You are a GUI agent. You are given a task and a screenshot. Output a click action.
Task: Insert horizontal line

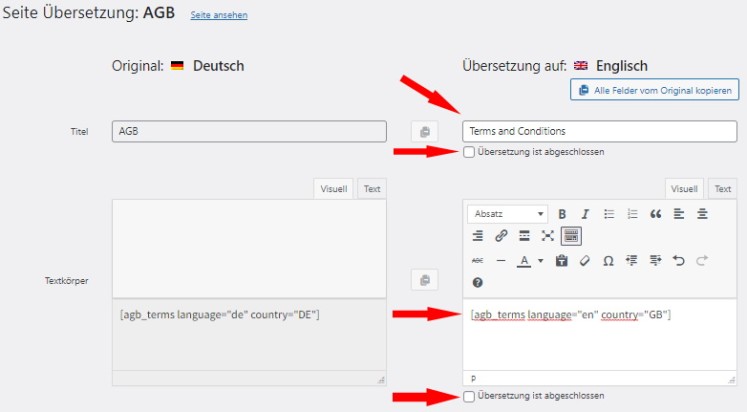(501, 261)
